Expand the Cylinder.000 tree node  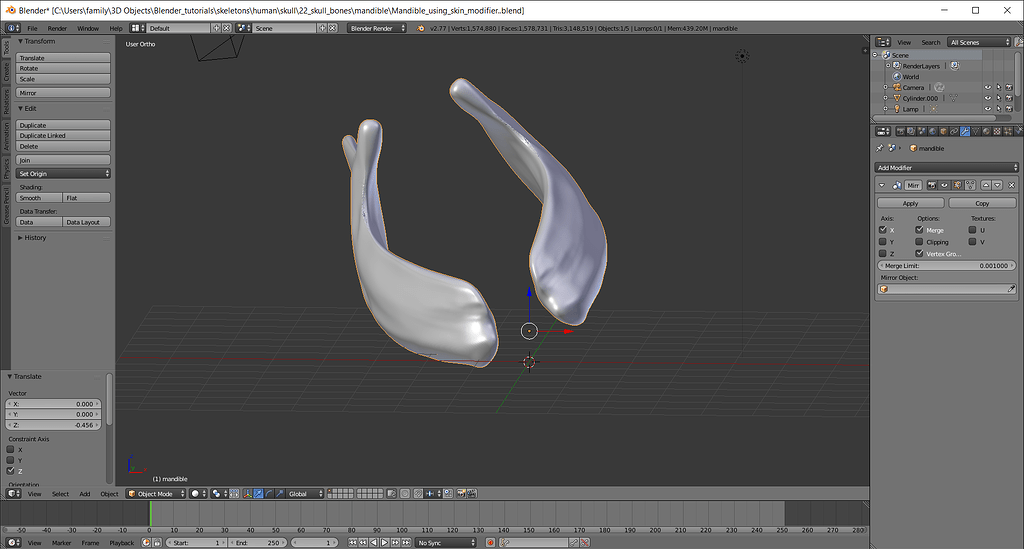(886, 98)
